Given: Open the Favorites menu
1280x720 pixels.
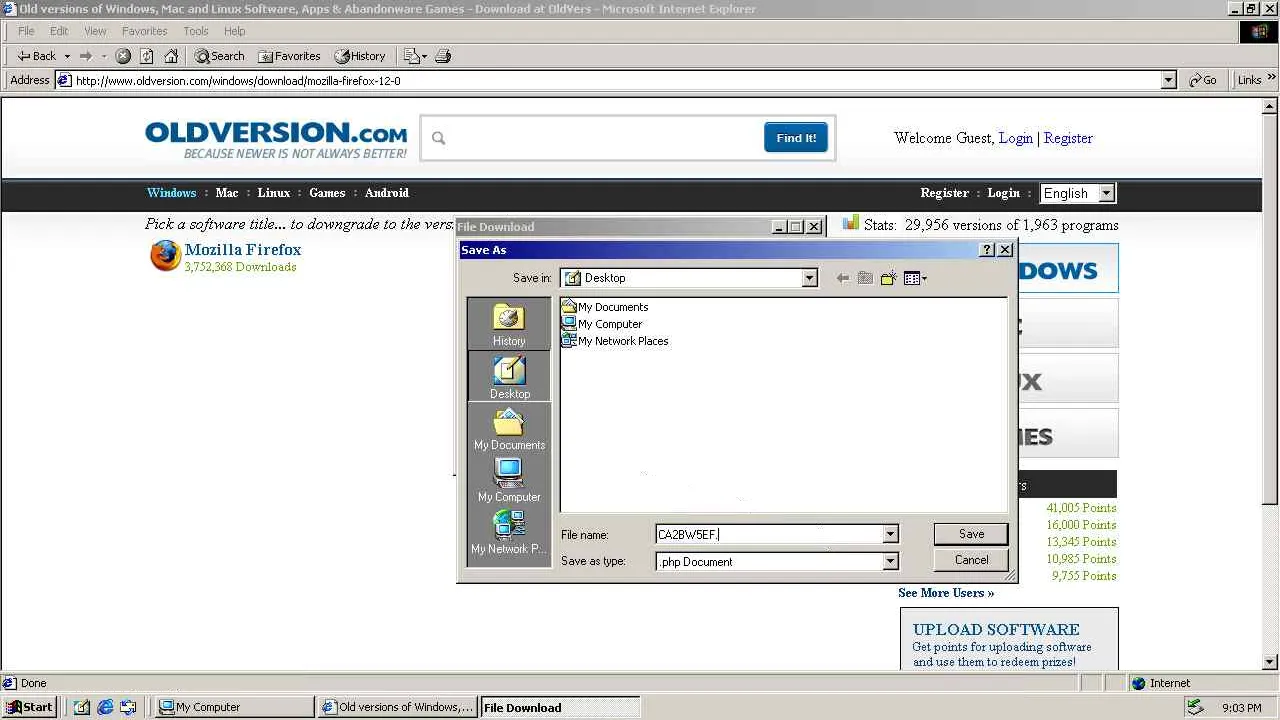Looking at the screenshot, I should [145, 31].
